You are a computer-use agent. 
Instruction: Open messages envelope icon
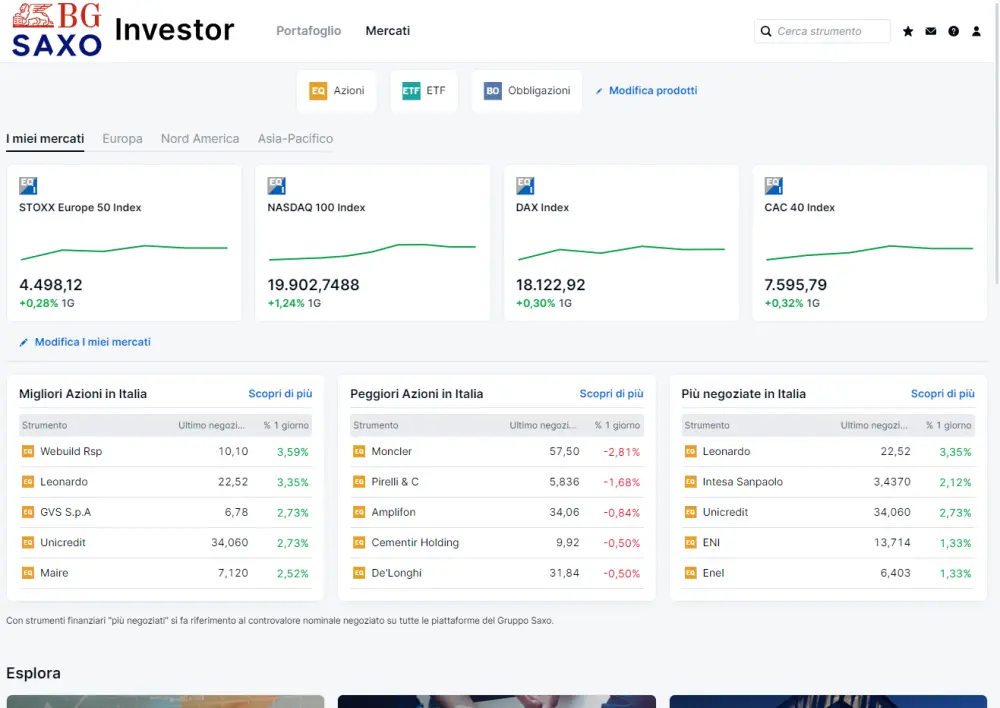[931, 31]
